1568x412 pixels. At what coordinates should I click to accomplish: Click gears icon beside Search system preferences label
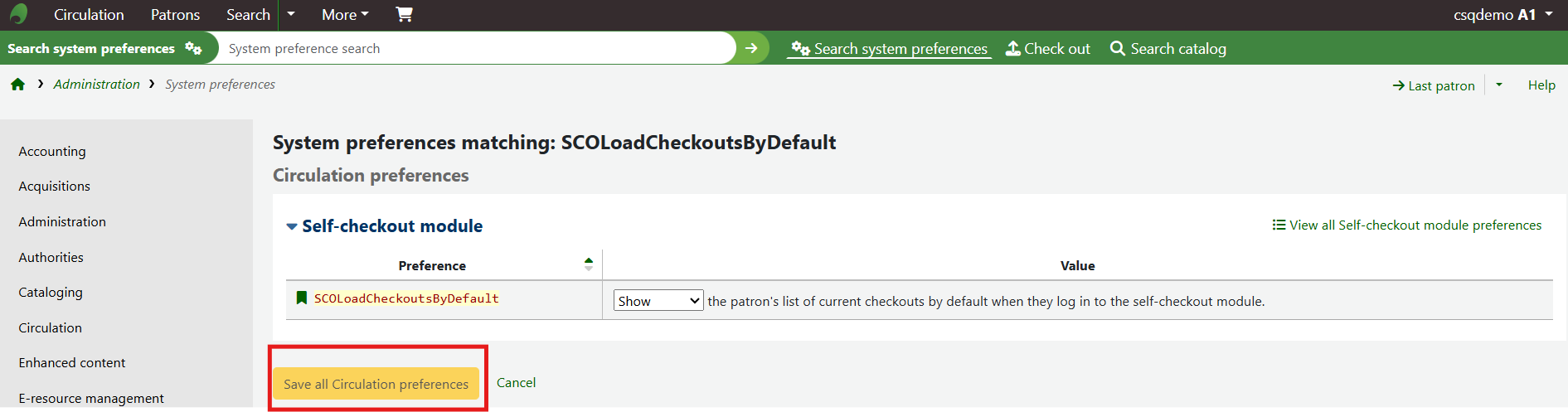[x=193, y=48]
